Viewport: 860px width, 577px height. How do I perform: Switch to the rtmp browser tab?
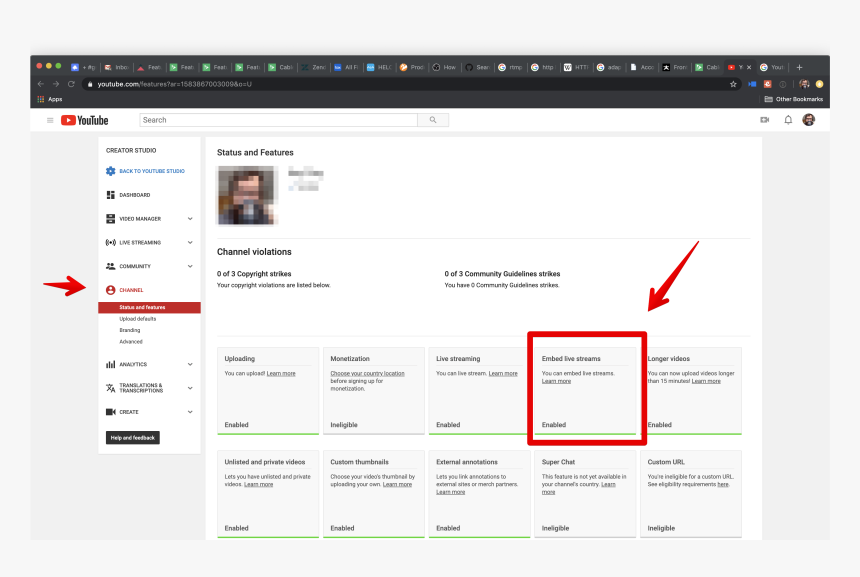510,67
